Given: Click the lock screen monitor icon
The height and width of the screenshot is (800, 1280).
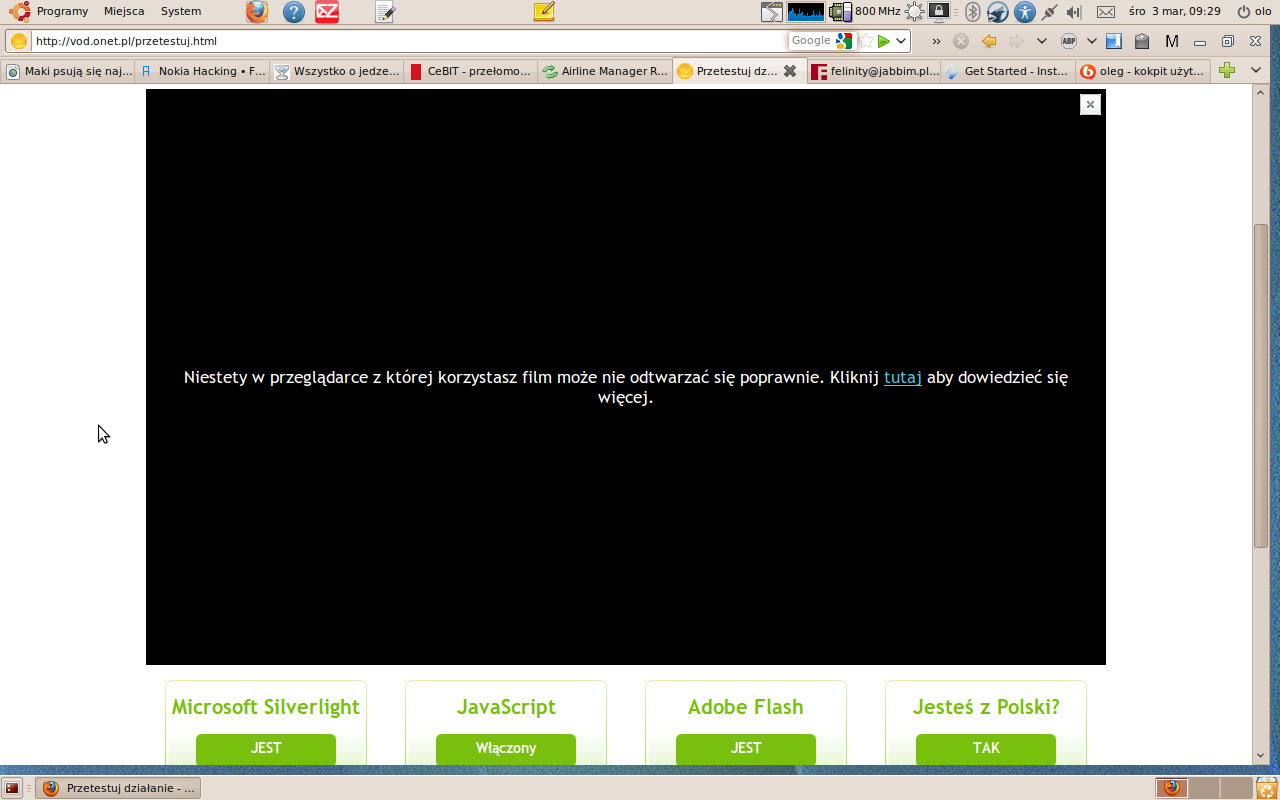Looking at the screenshot, I should [x=939, y=12].
